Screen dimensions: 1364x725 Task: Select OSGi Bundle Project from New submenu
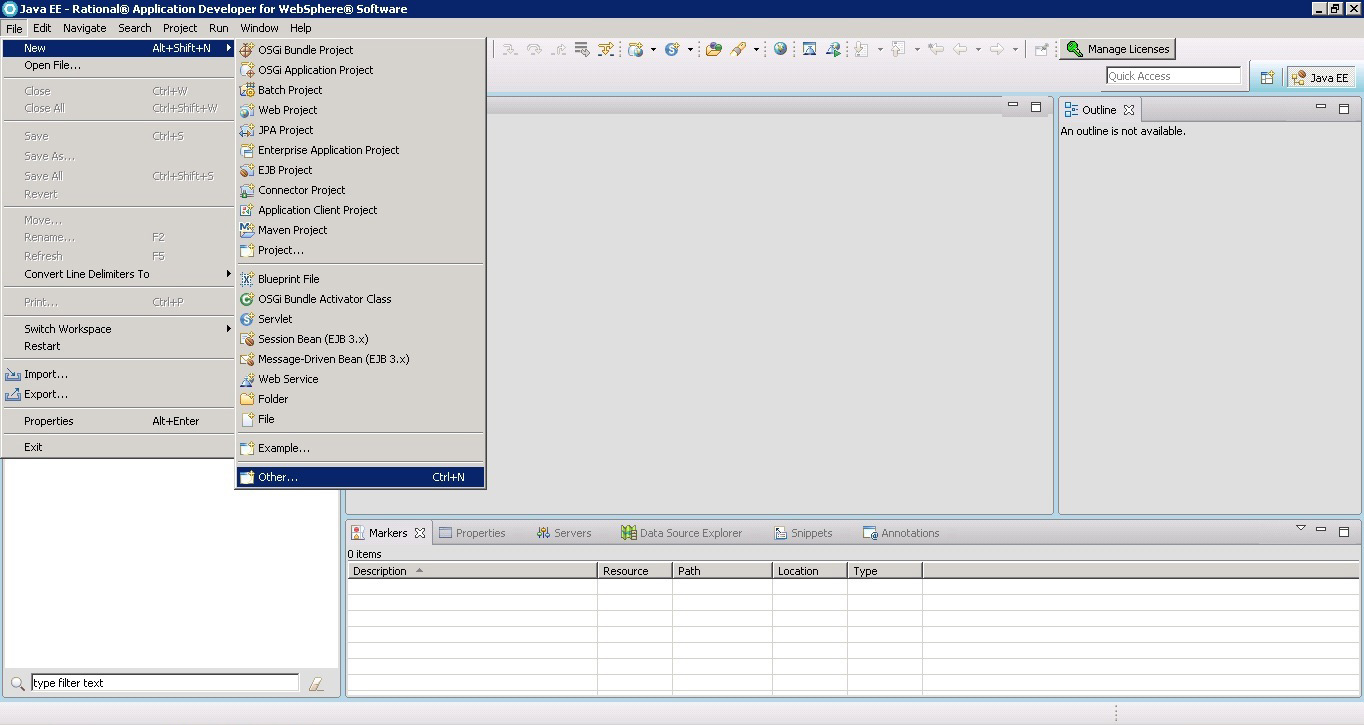click(x=360, y=49)
